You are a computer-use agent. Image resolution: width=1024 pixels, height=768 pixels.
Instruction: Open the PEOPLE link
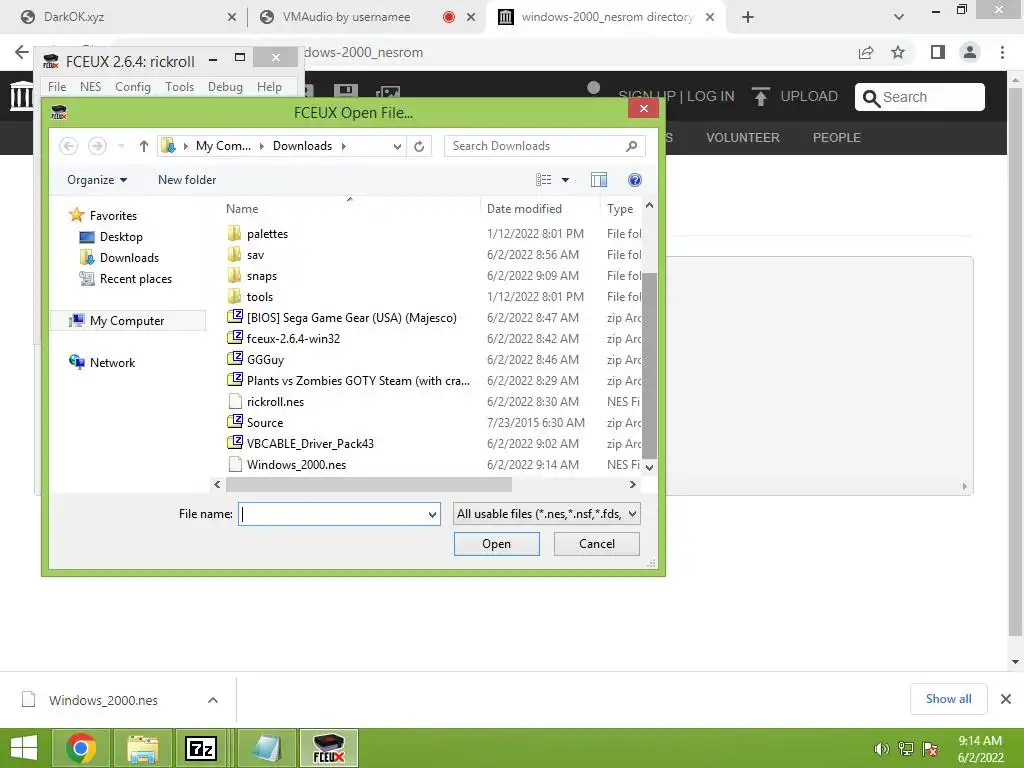(x=837, y=138)
